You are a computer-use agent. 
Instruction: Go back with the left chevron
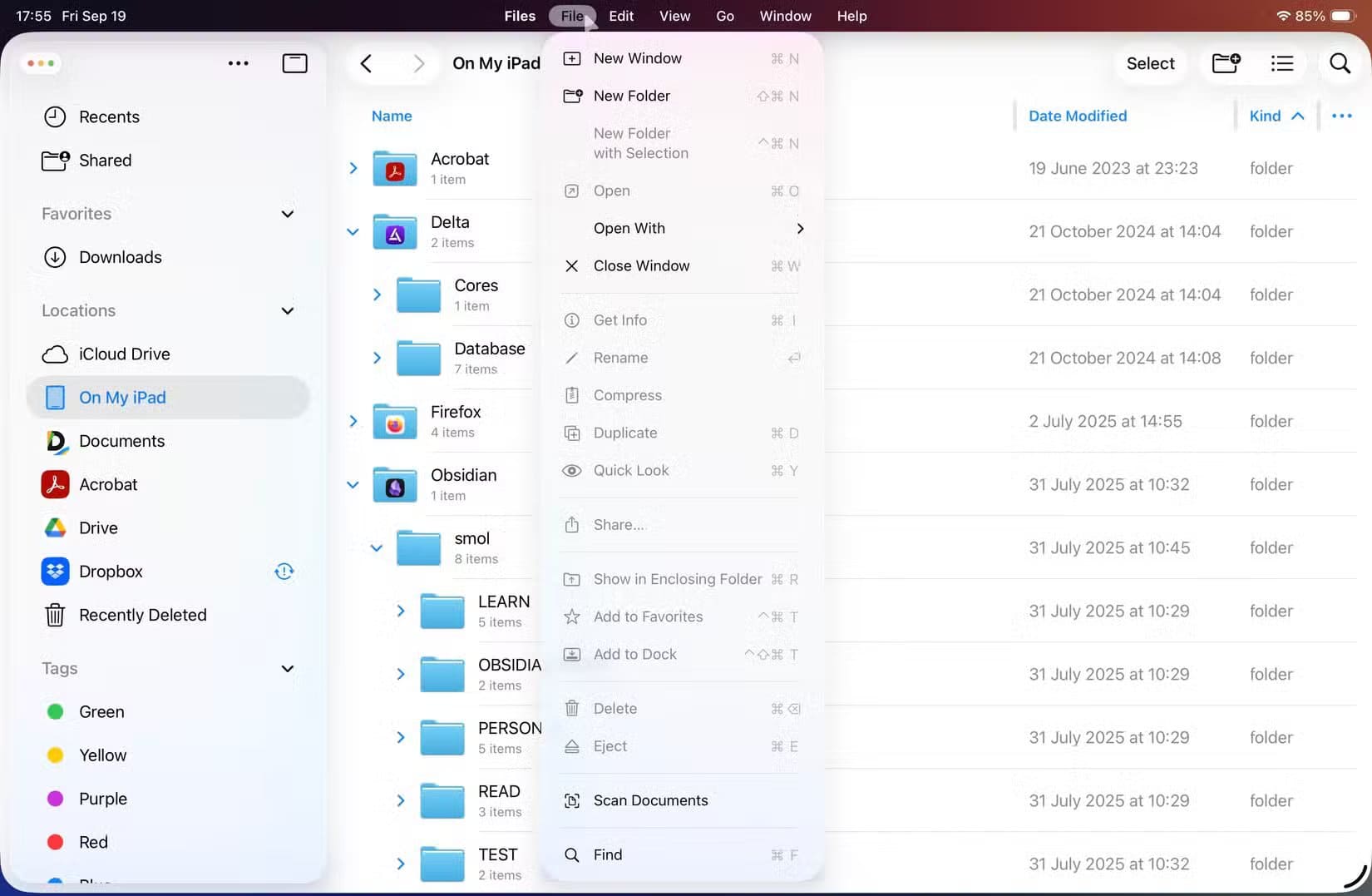coord(366,63)
